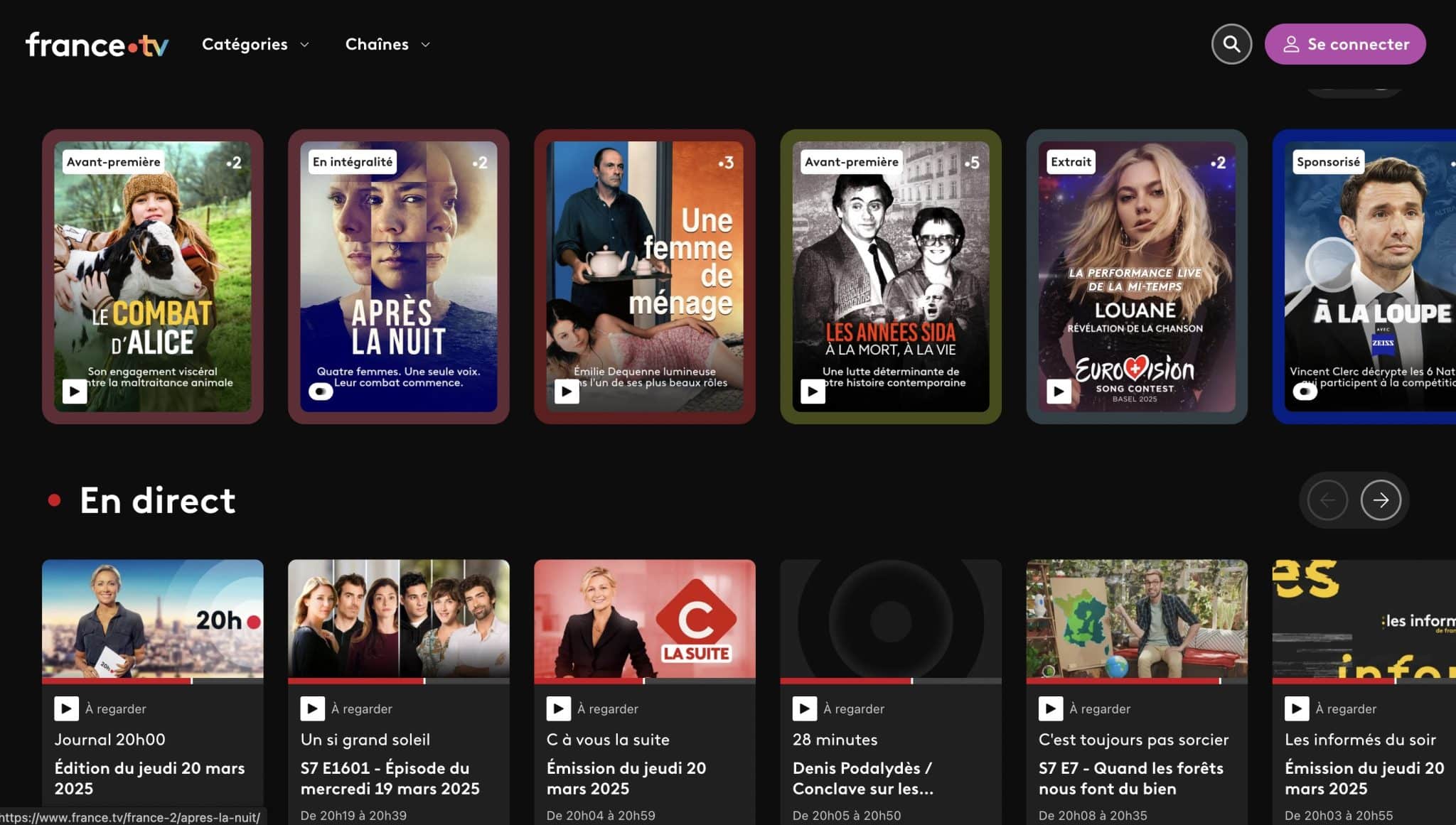
Task: Click play icon above 28 minutes
Action: (x=804, y=708)
